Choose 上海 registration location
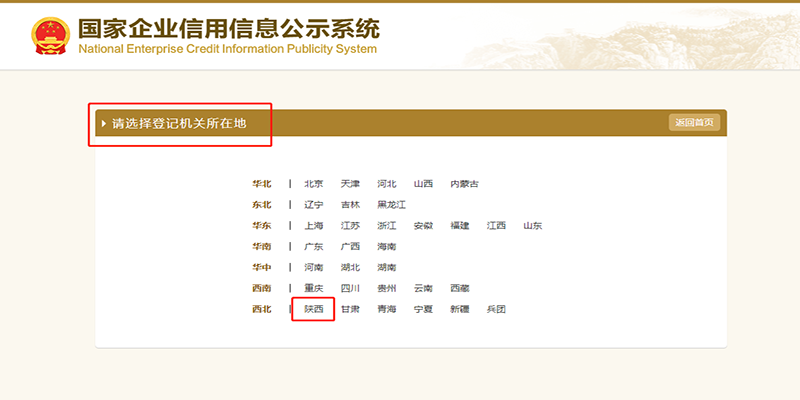 (x=314, y=226)
